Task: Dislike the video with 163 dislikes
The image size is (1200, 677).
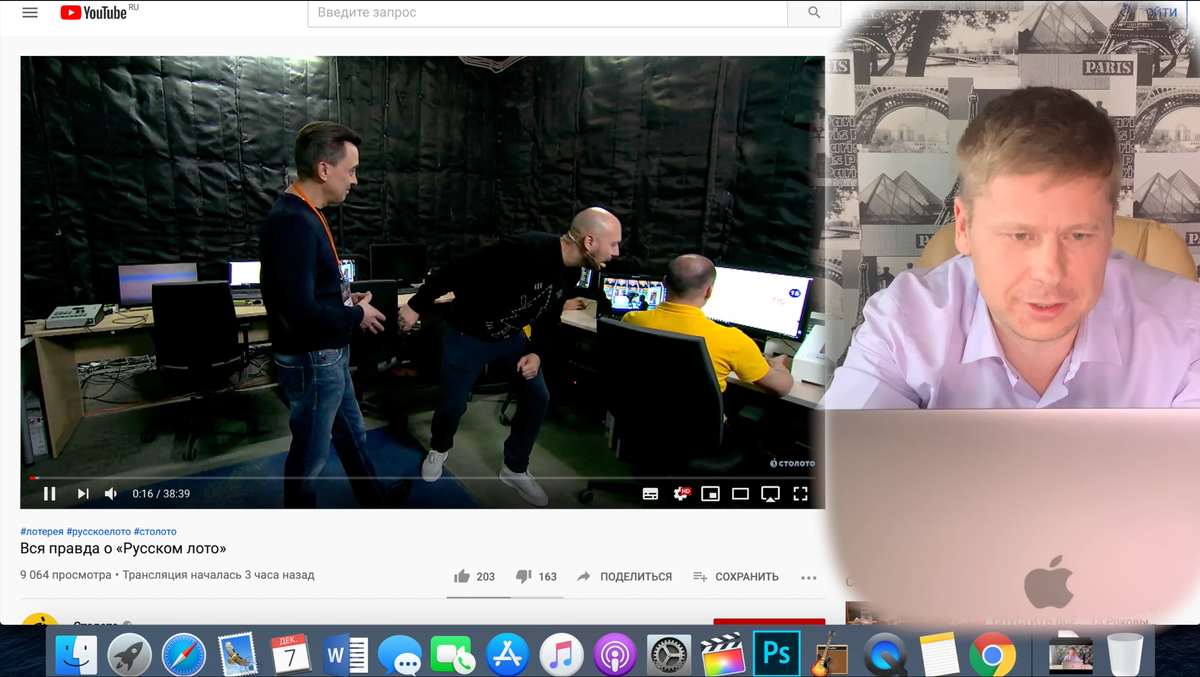Action: (x=536, y=577)
